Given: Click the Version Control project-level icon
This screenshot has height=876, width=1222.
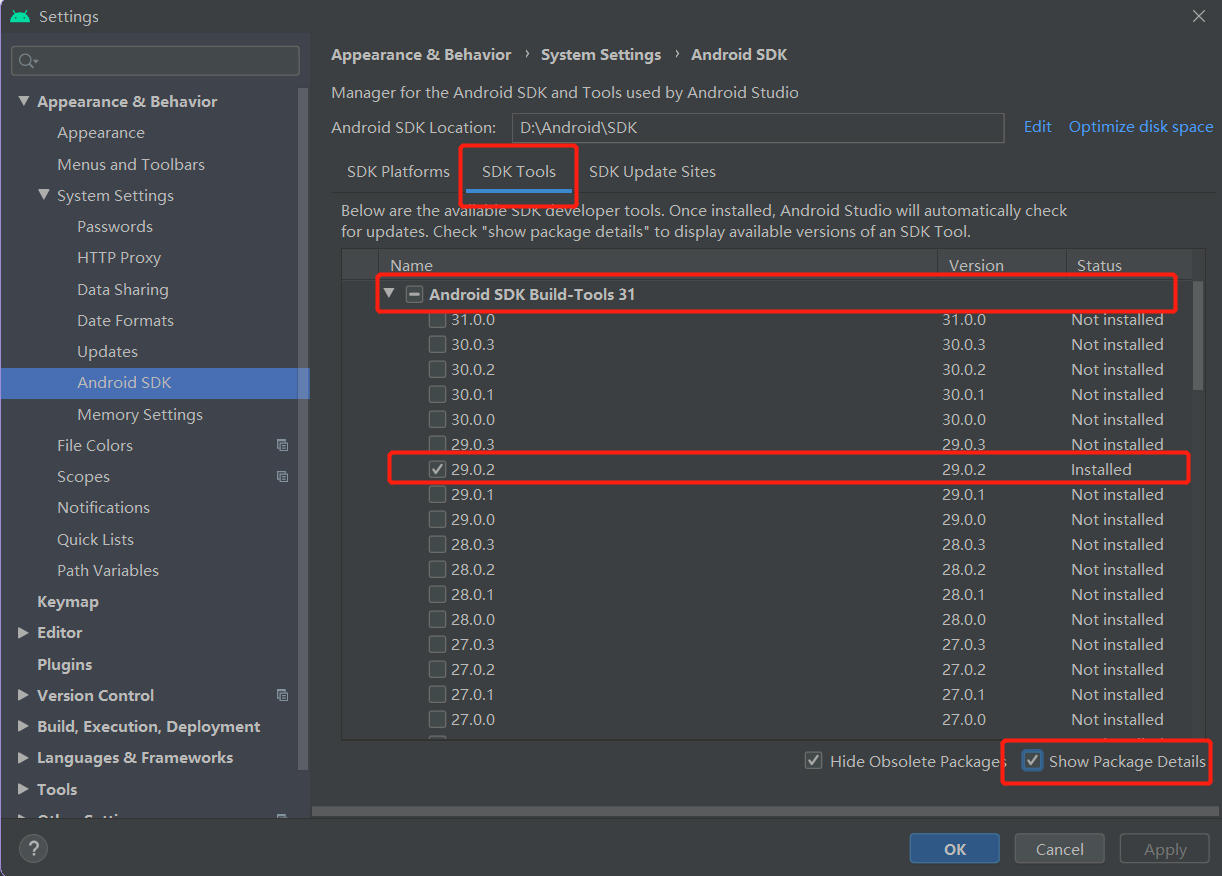Looking at the screenshot, I should 282,696.
